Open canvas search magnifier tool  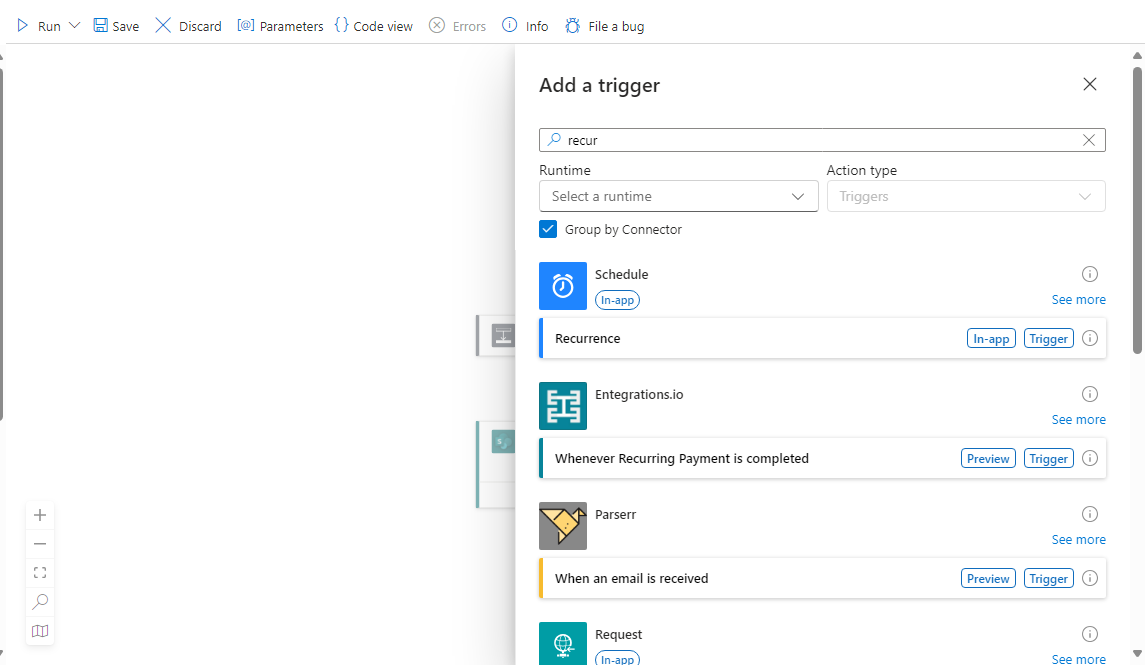click(x=40, y=601)
